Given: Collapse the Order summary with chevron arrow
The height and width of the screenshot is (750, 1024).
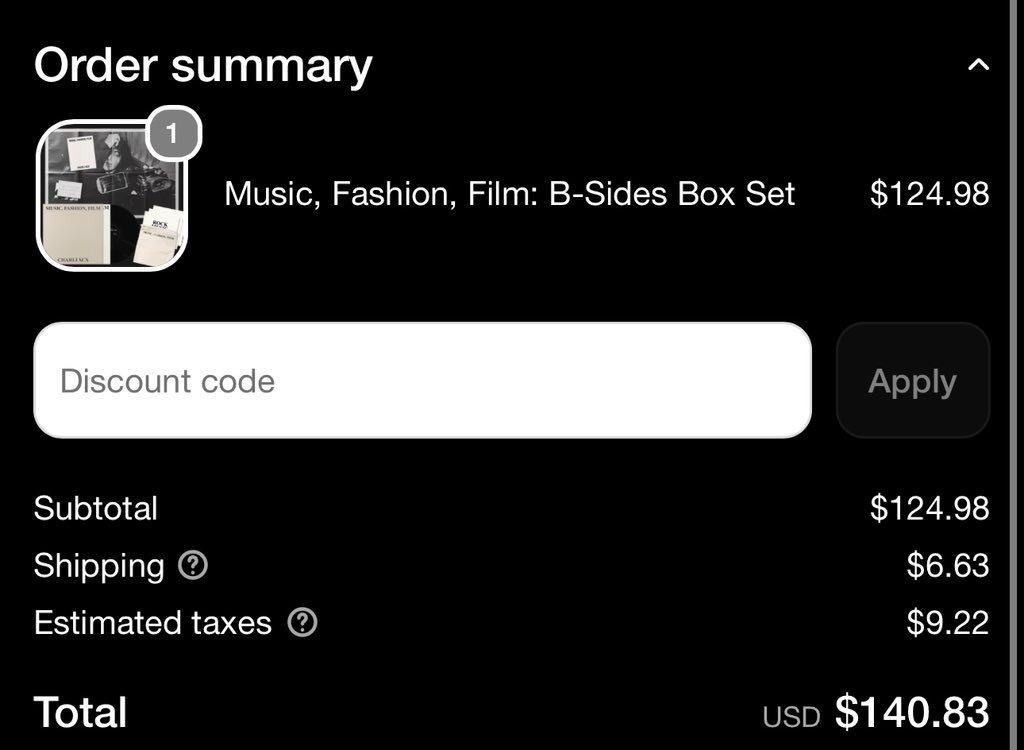Looking at the screenshot, I should tap(978, 65).
